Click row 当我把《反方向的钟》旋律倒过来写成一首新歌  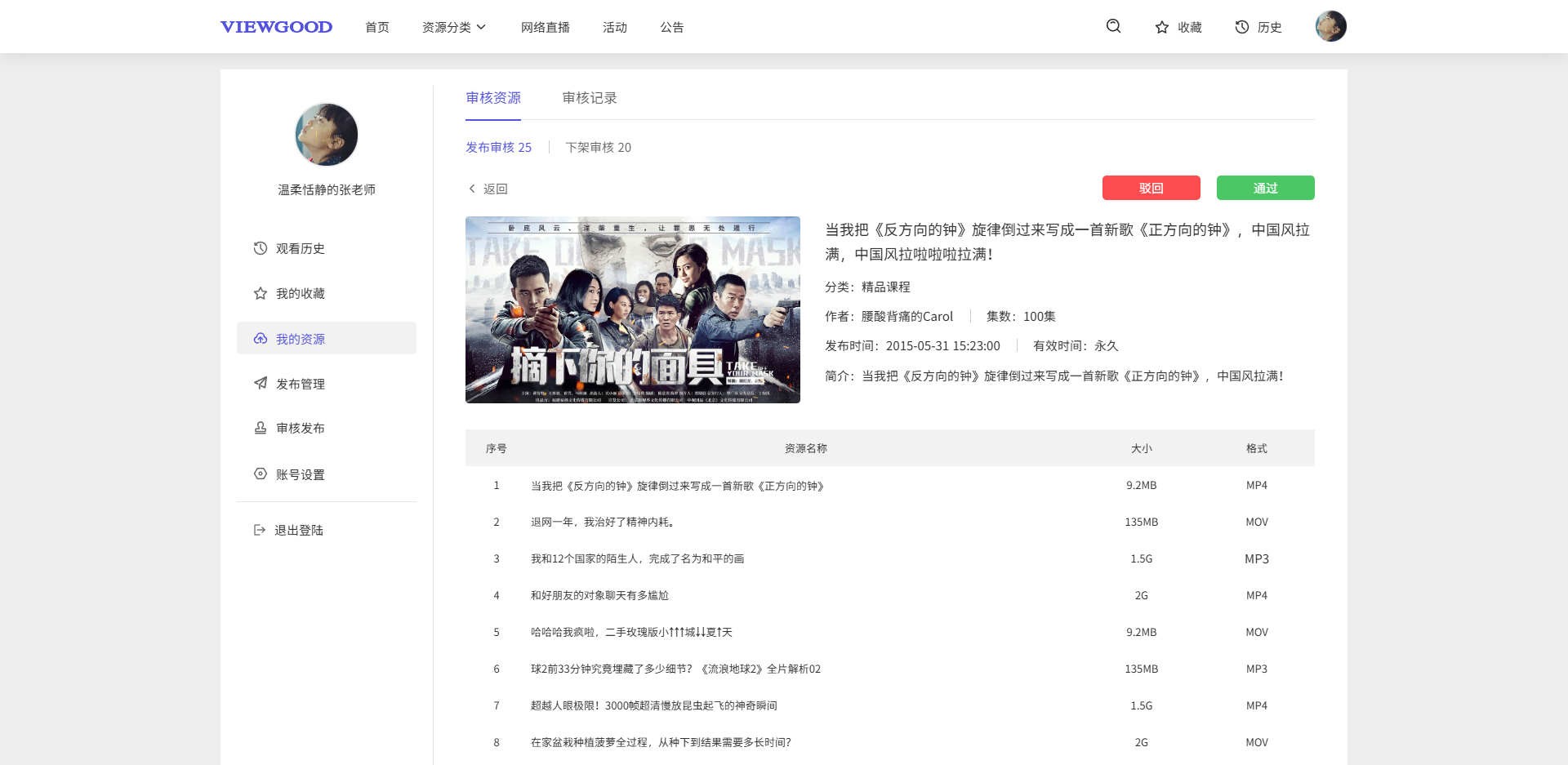click(890, 485)
